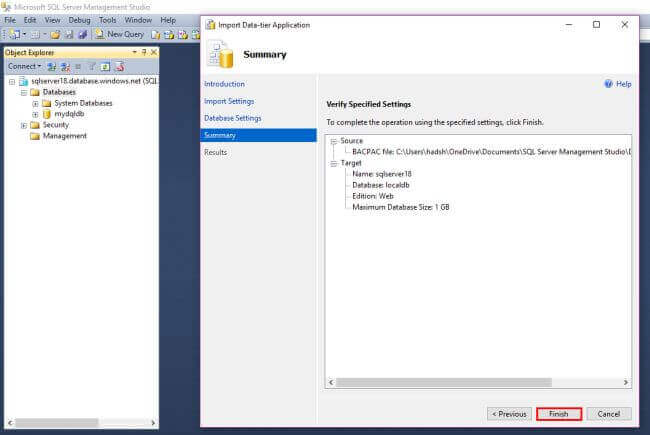
Task: Collapse the sqlserver18.database.windows.net server node
Action: (x=12, y=81)
